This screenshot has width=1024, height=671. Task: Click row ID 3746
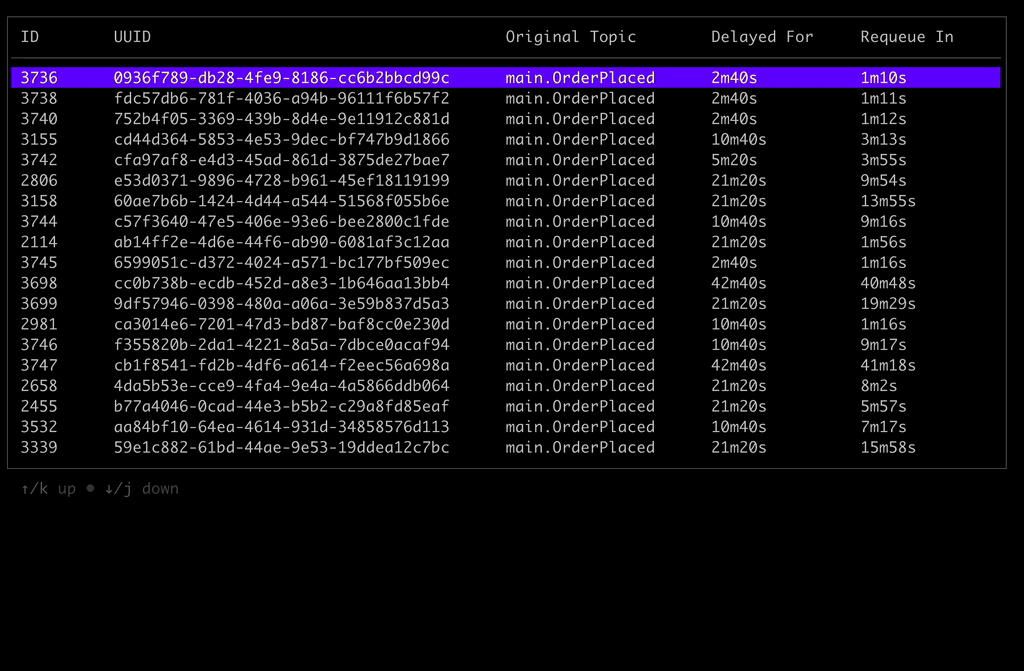click(x=505, y=345)
